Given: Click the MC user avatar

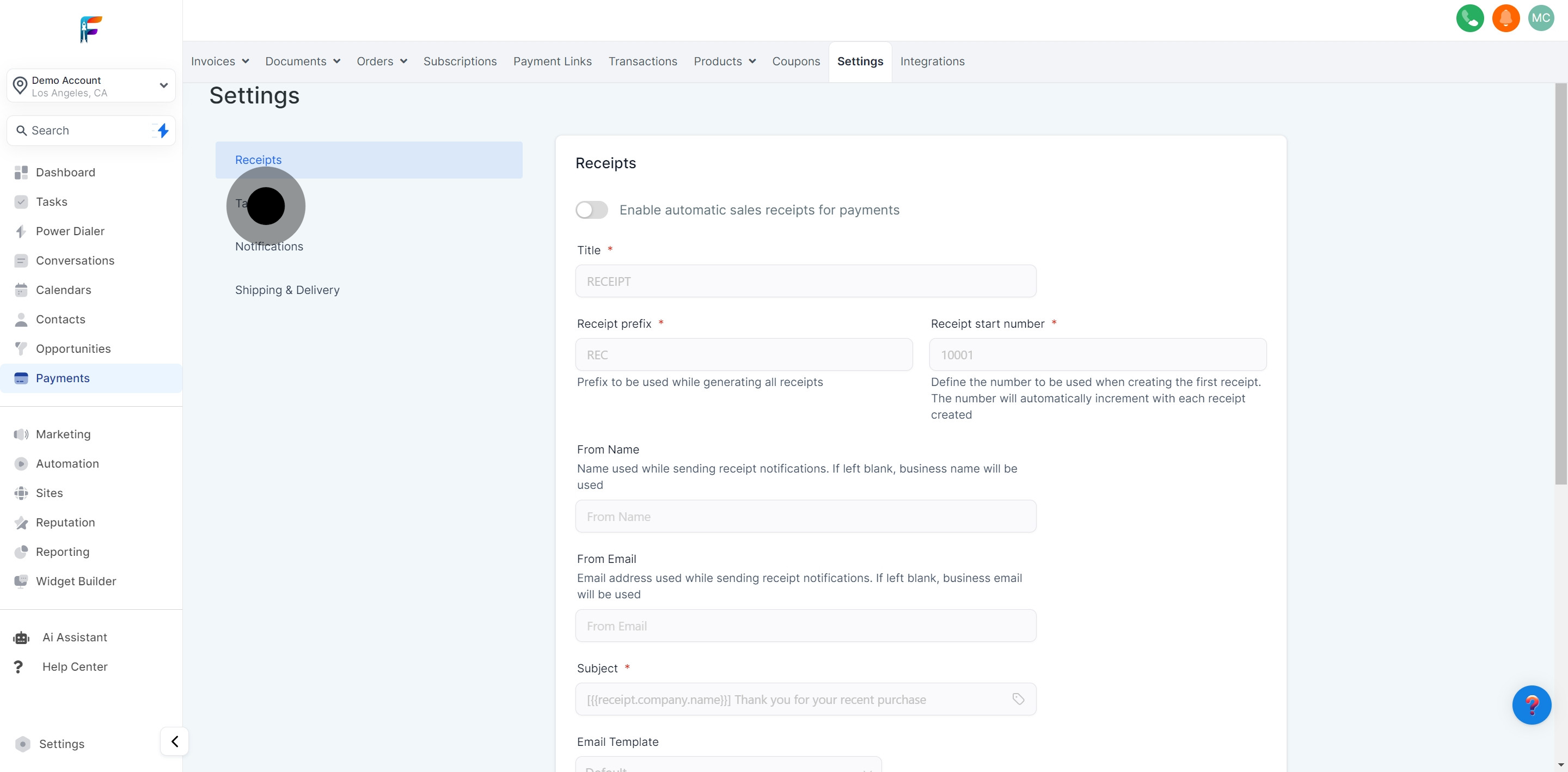Looking at the screenshot, I should (1541, 19).
